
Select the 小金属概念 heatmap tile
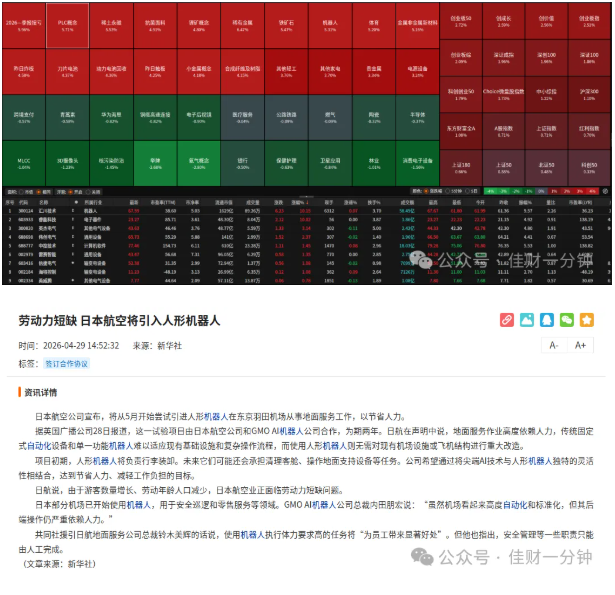pyautogui.click(x=198, y=71)
